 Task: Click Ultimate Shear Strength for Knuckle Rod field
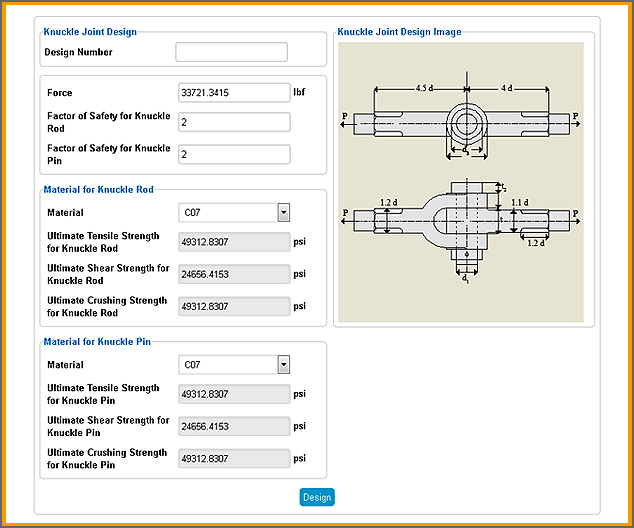[x=234, y=274]
